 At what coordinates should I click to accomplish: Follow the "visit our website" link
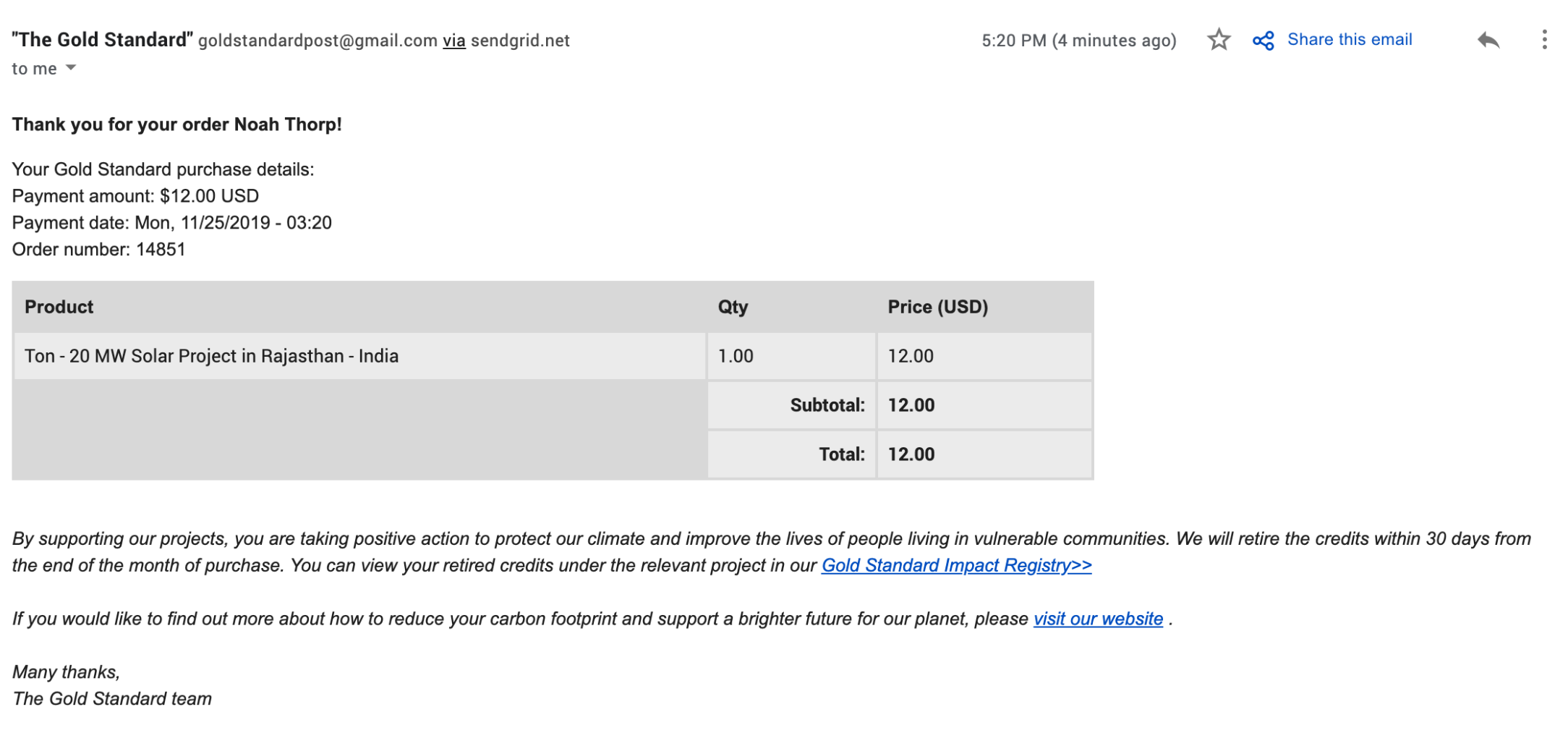(x=1098, y=619)
